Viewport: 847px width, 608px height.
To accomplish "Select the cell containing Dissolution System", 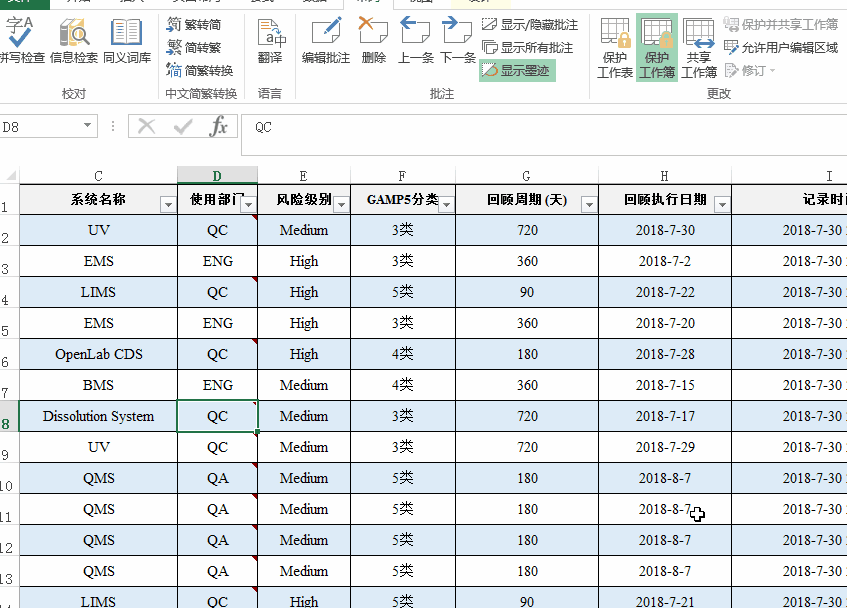I will pyautogui.click(x=97, y=416).
